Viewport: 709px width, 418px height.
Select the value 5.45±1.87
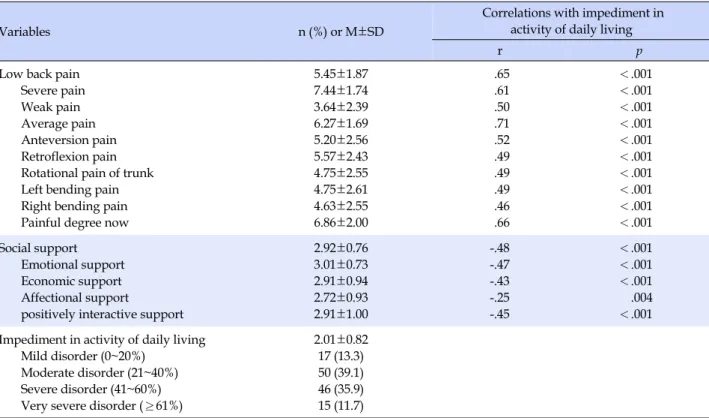(341, 74)
